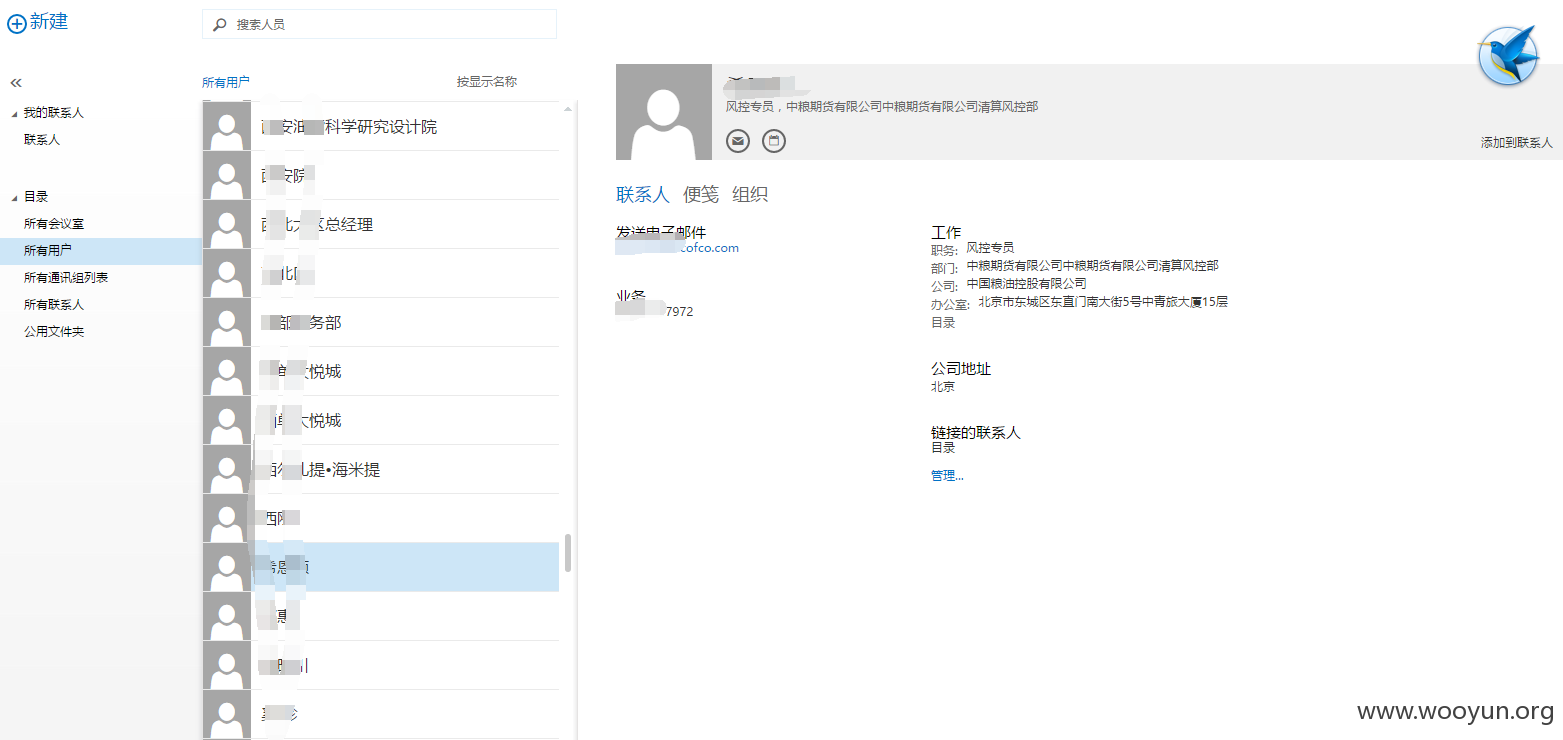This screenshot has width=1563, height=740.
Task: Select the 提•海米提 list entry
Action: (381, 470)
